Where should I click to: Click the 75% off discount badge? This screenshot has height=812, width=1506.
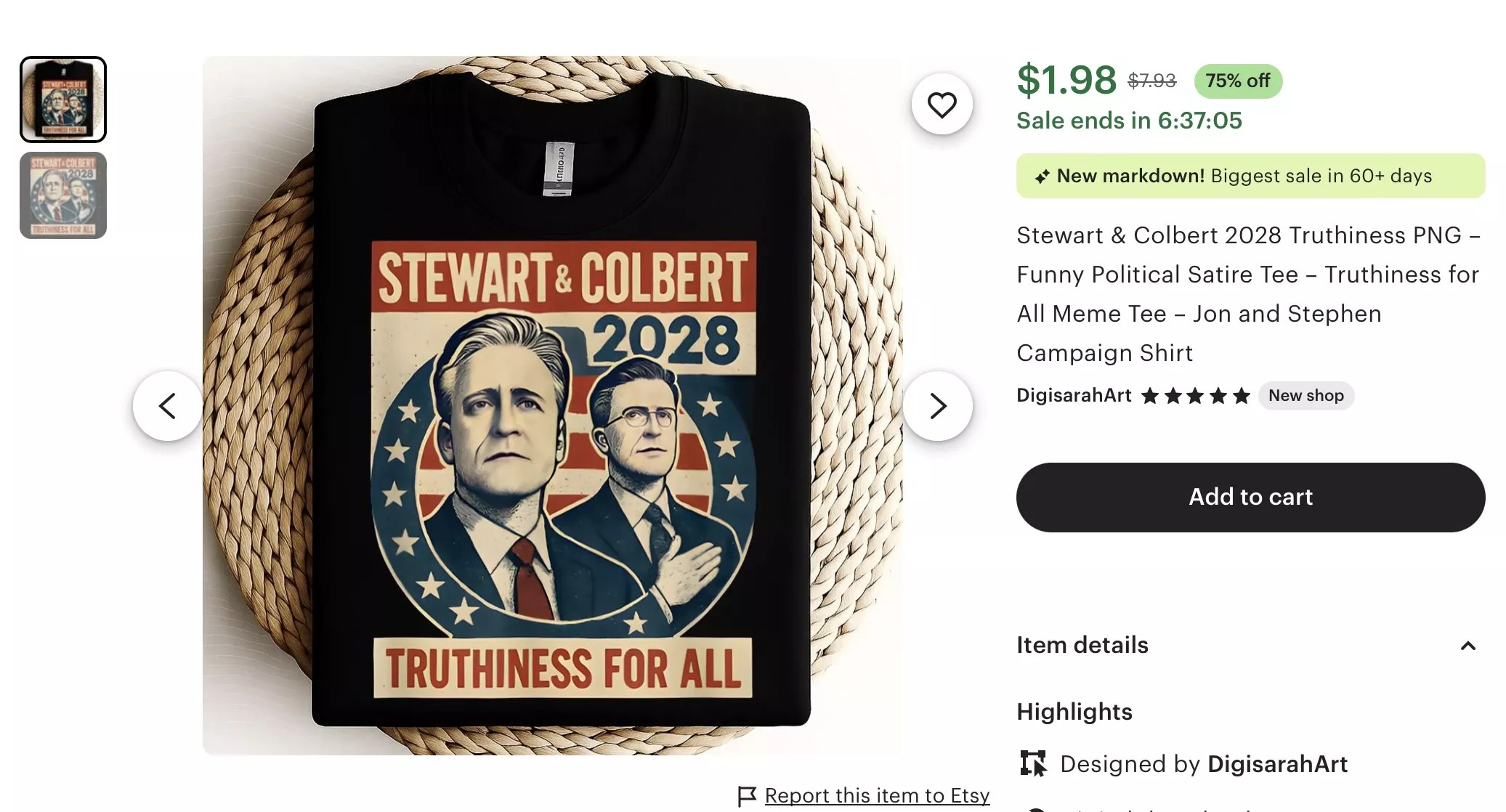coord(1237,81)
